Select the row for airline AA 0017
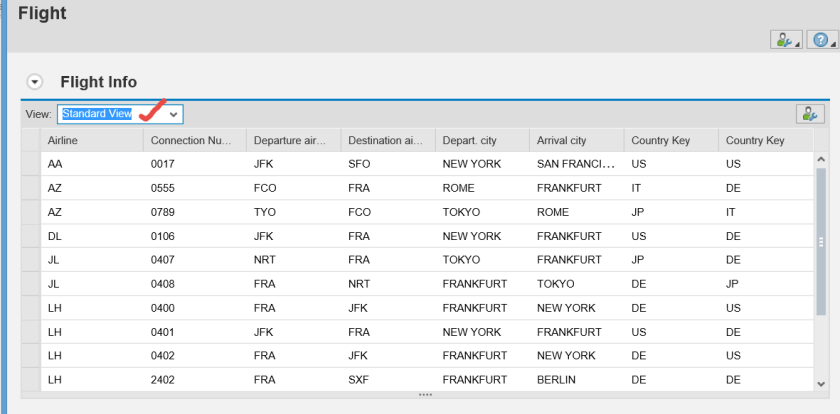 (x=30, y=163)
